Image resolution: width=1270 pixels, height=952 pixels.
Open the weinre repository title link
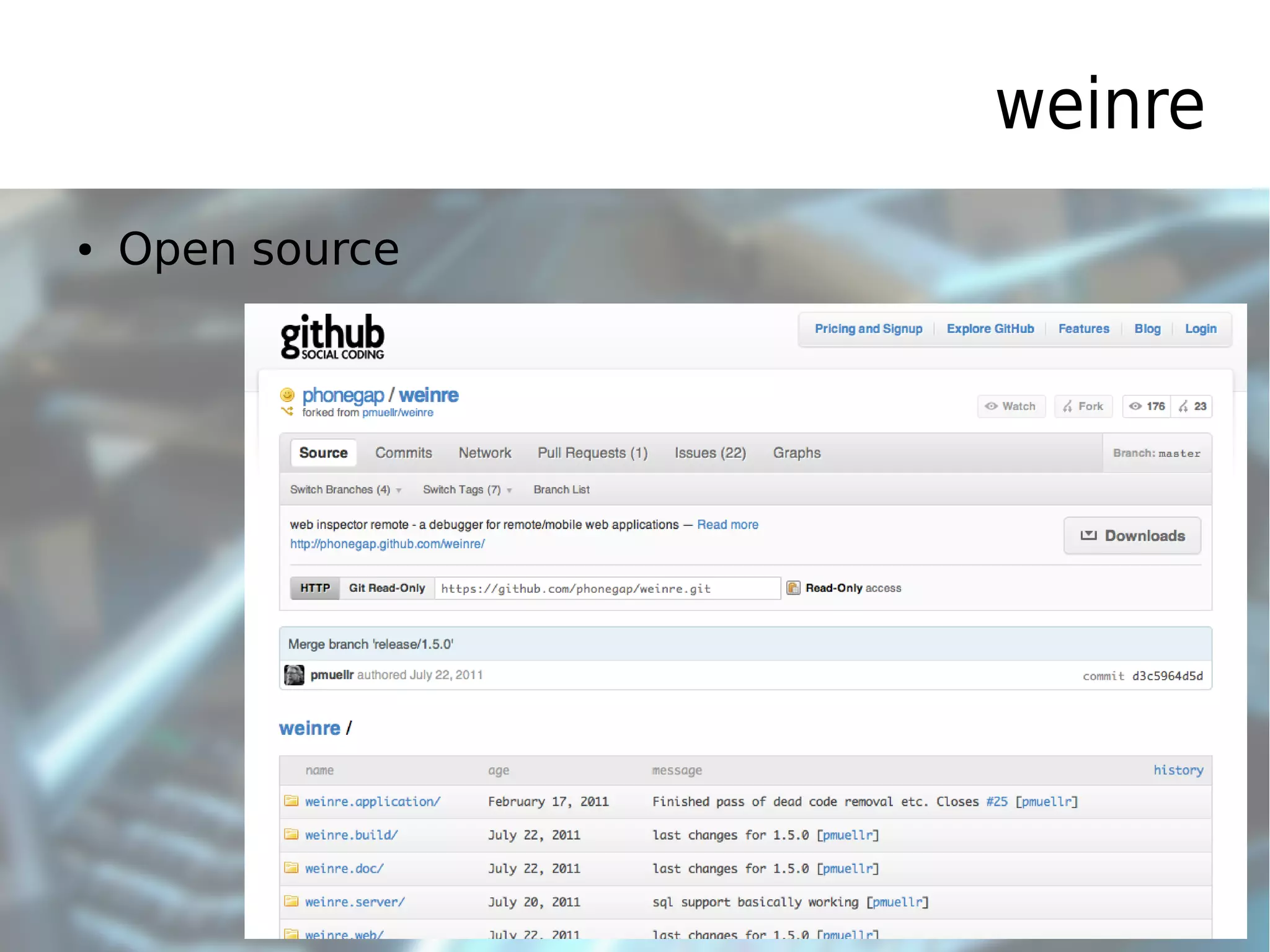[429, 395]
